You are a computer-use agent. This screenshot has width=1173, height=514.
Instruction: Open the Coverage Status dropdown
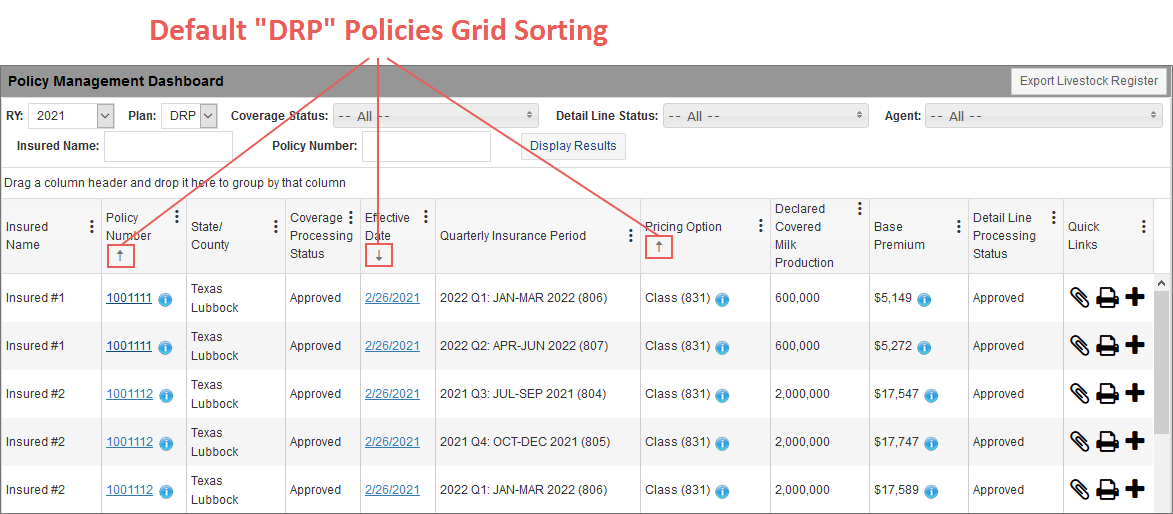pos(435,116)
